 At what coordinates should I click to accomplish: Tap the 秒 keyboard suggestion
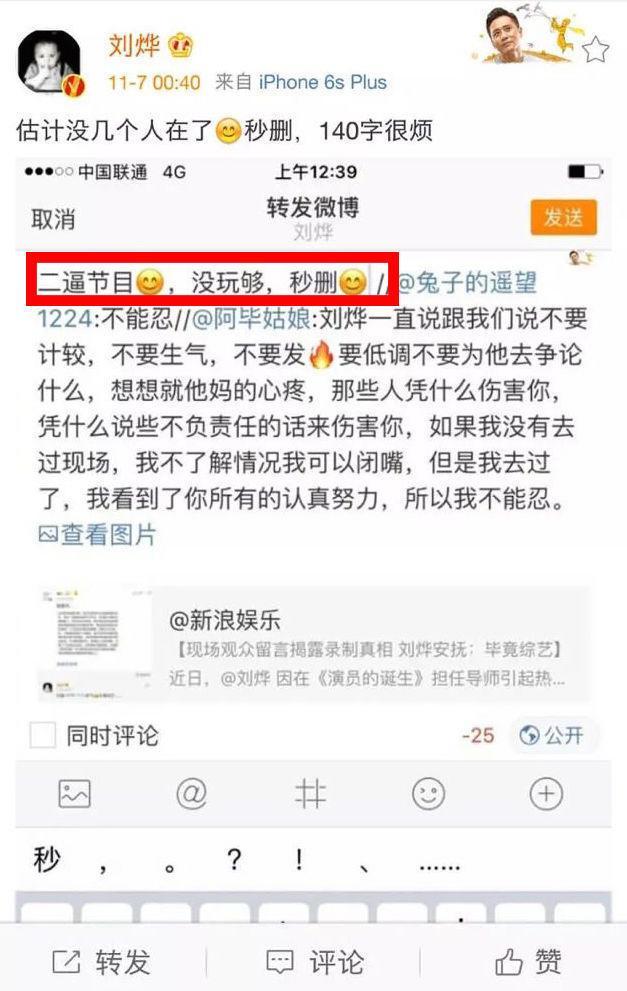coord(46,860)
